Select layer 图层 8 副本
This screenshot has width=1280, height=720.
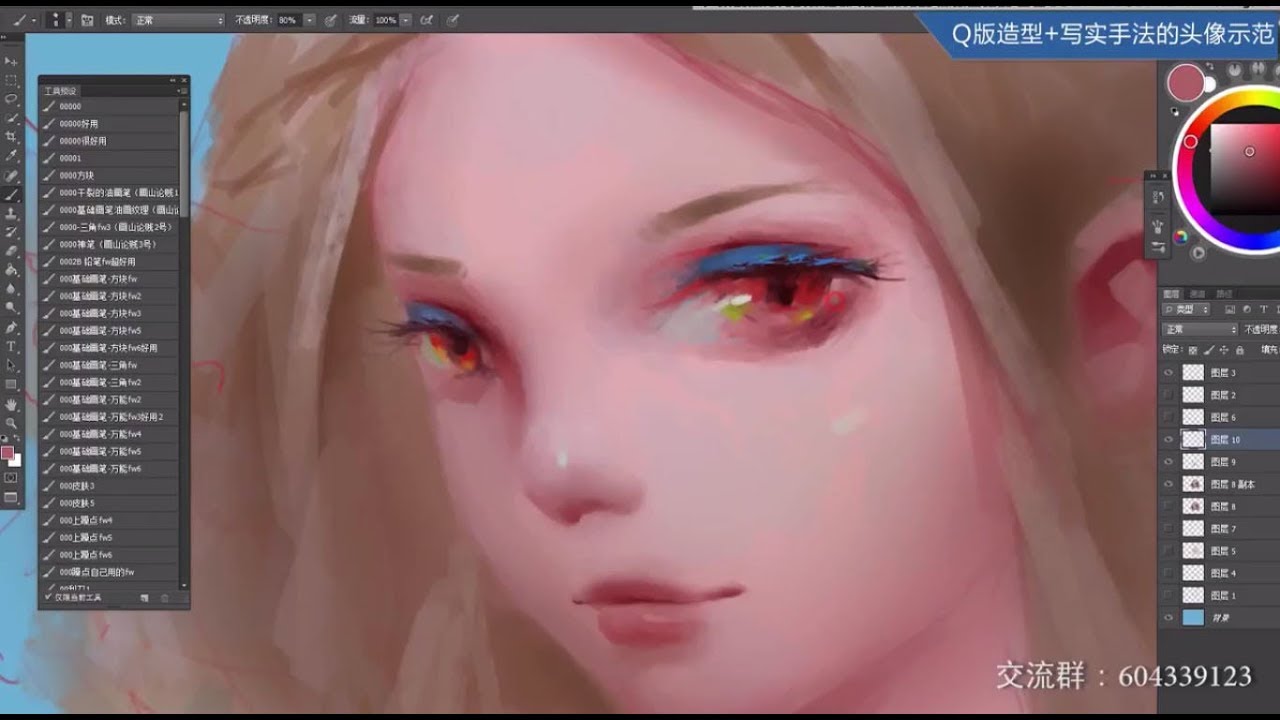coord(1230,484)
